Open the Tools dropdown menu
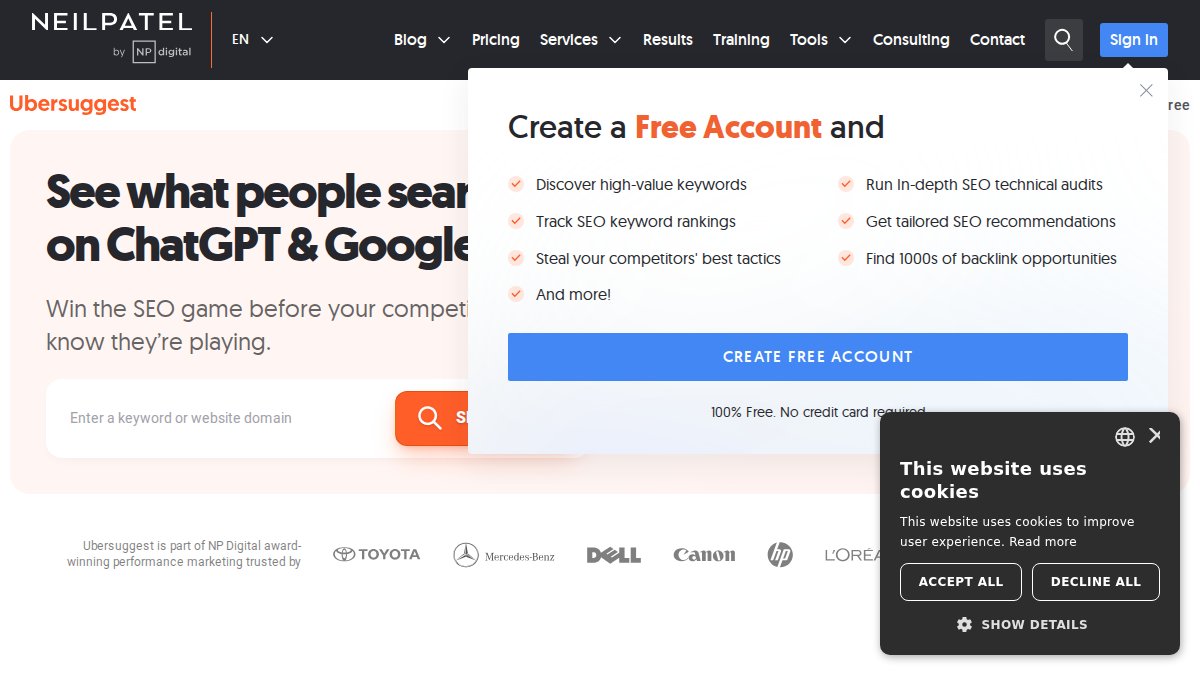The width and height of the screenshot is (1200, 675). click(x=820, y=40)
